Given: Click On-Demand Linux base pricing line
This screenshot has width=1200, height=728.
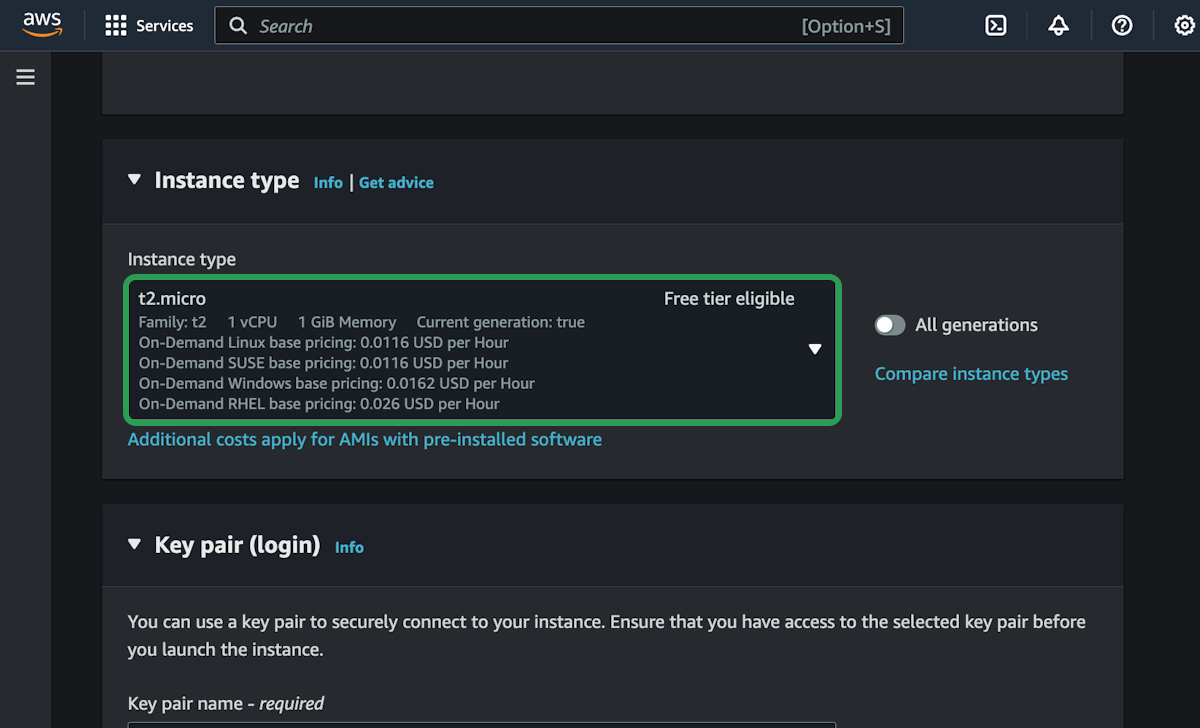Looking at the screenshot, I should pyautogui.click(x=324, y=342).
